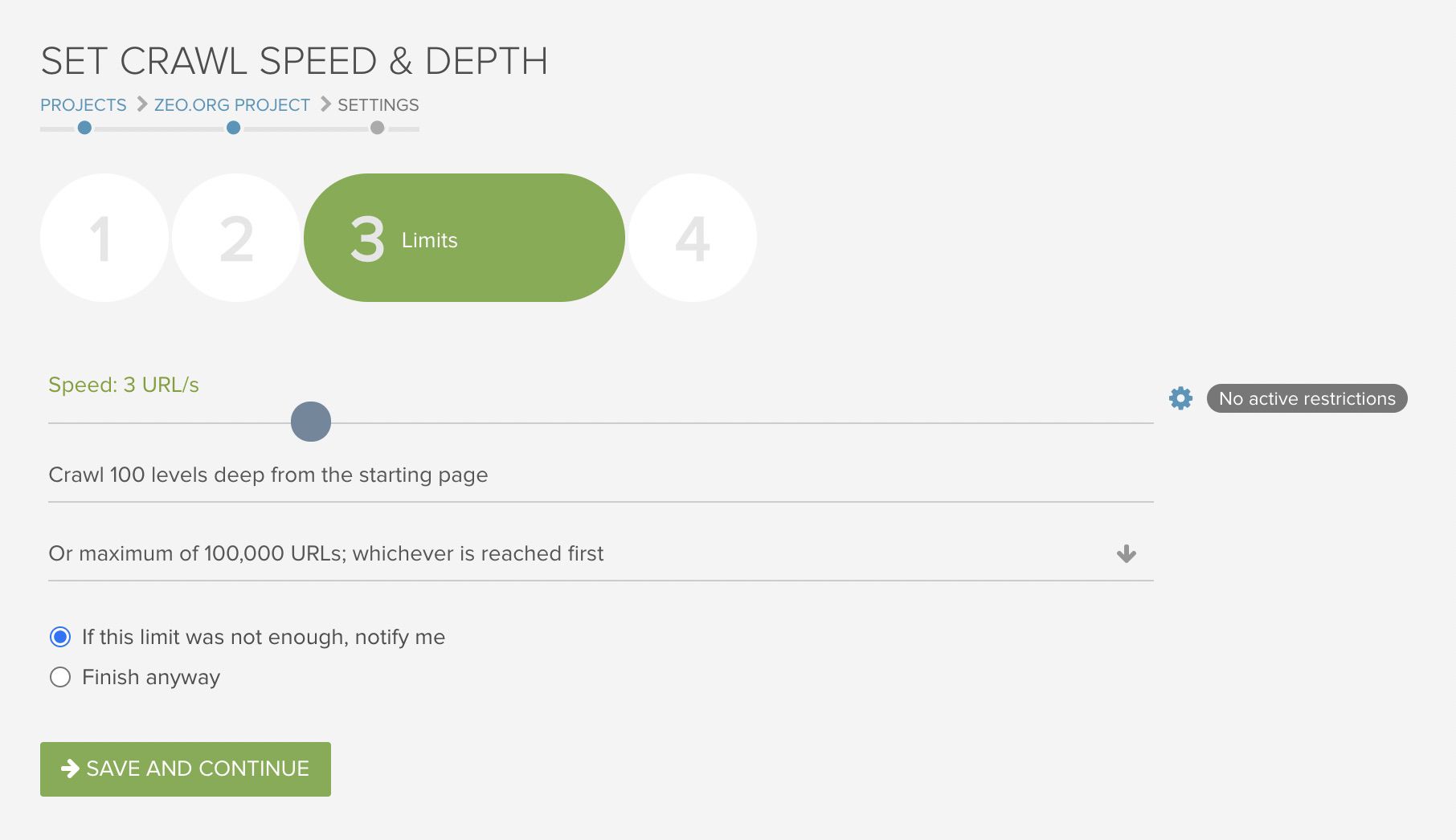Click the crawl speed slider handle
Image resolution: width=1456 pixels, height=840 pixels.
[311, 422]
